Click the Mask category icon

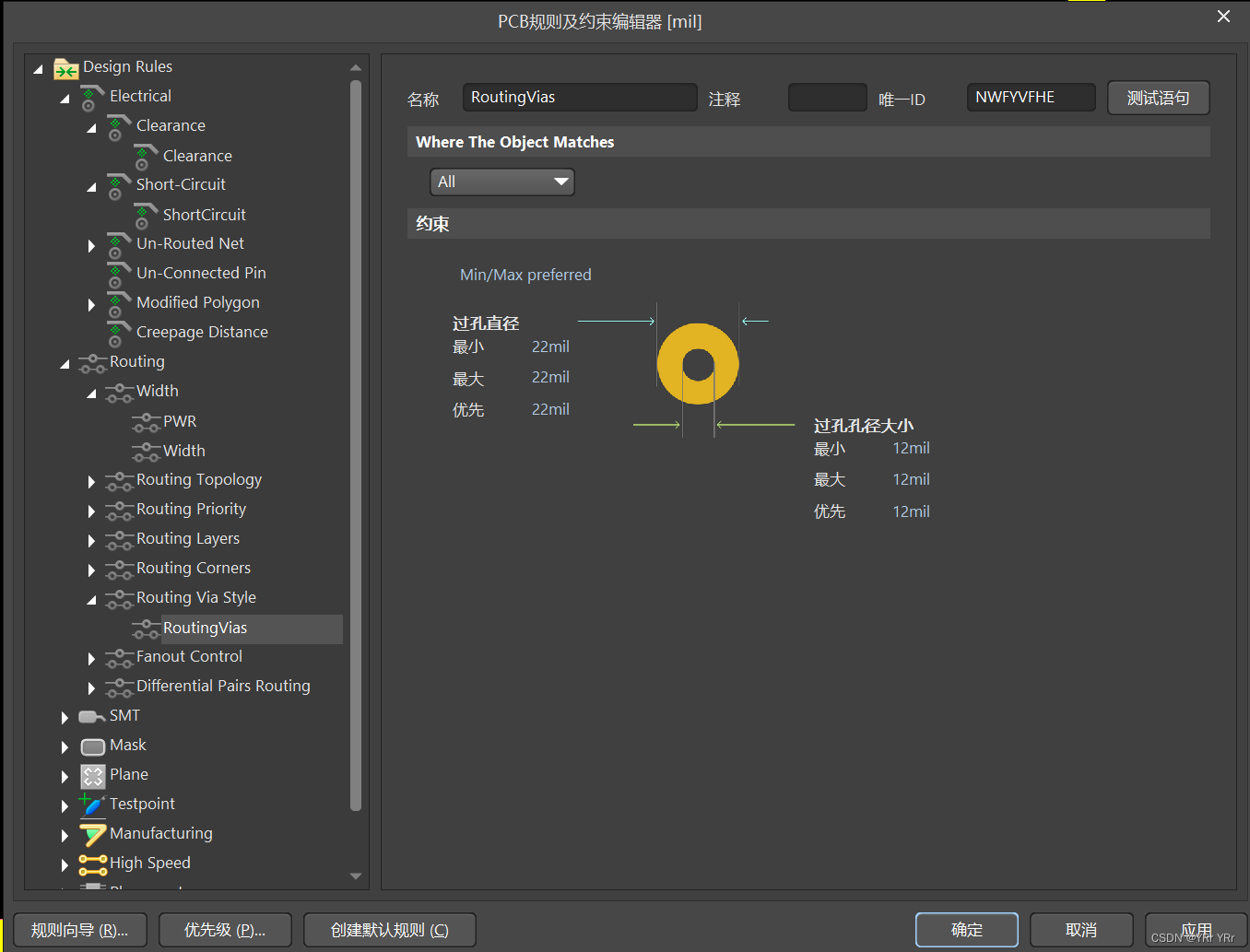coord(92,746)
